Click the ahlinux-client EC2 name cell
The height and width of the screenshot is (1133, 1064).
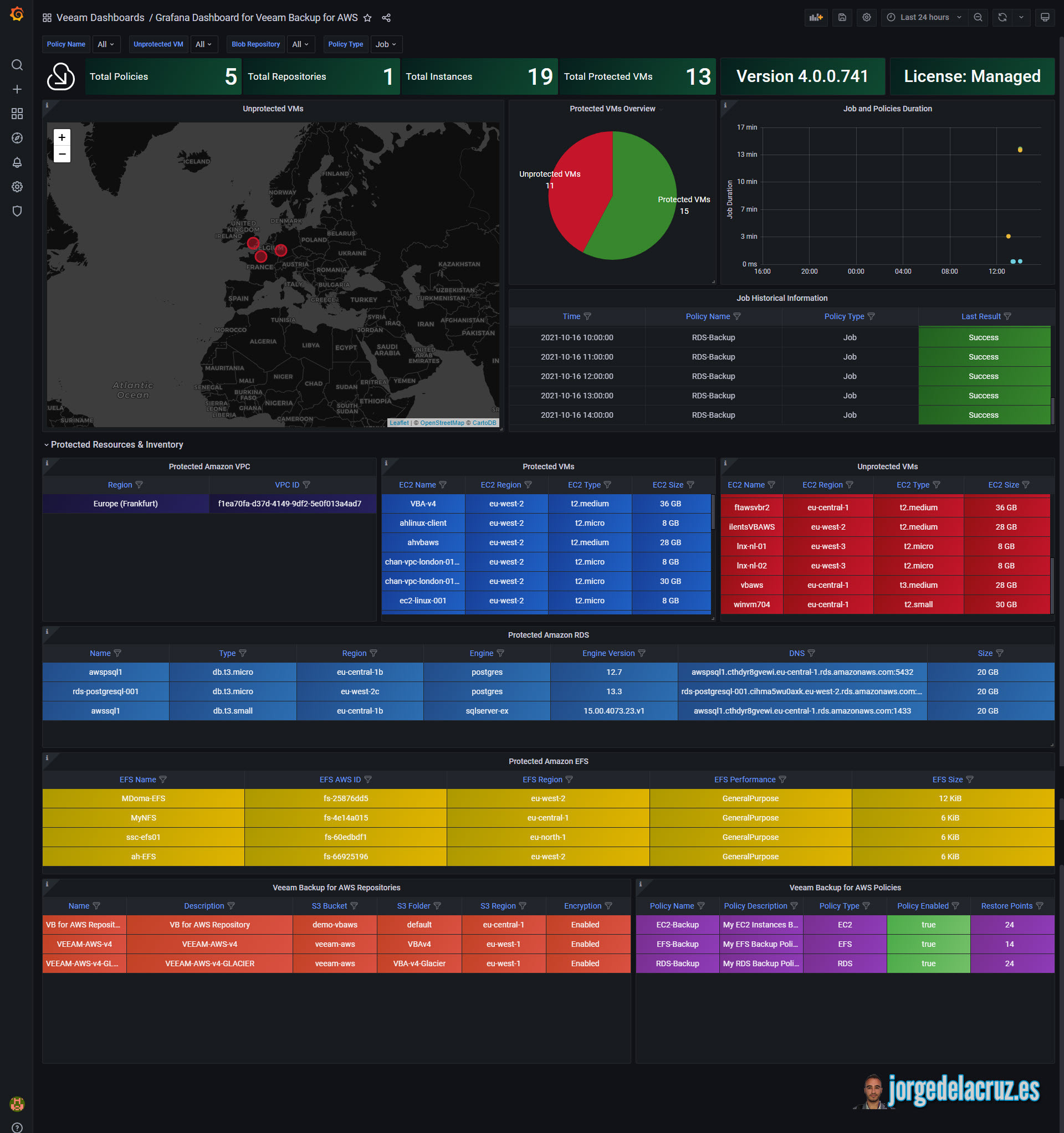click(423, 522)
